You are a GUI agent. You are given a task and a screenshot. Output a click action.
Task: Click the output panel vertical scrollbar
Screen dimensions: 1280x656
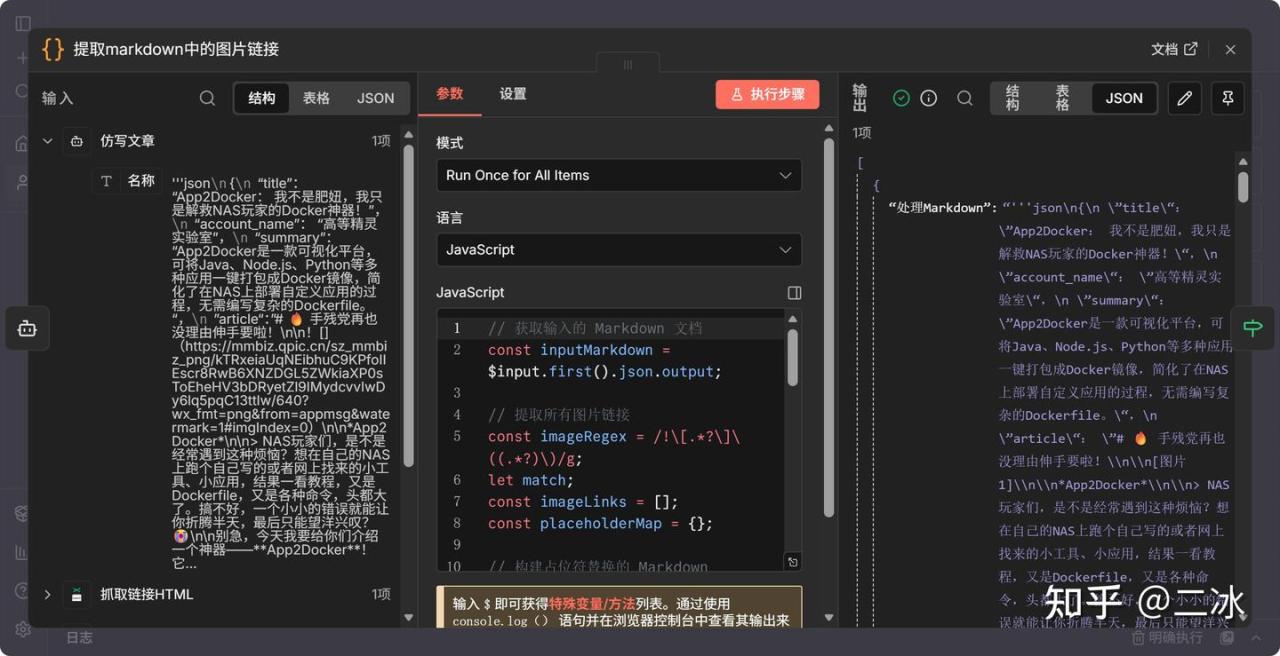pos(1243,186)
